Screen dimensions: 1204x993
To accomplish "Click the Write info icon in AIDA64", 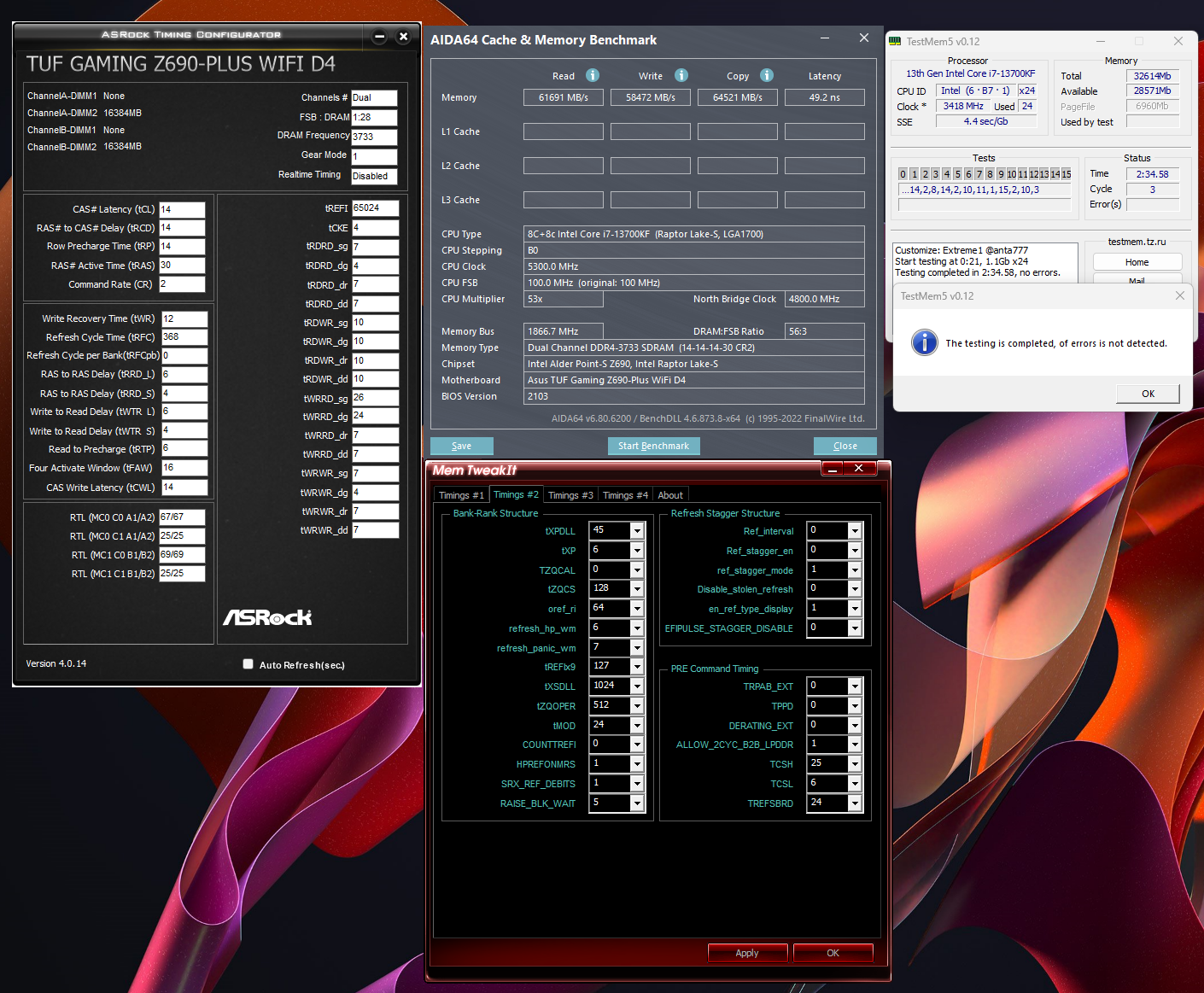I will 681,75.
